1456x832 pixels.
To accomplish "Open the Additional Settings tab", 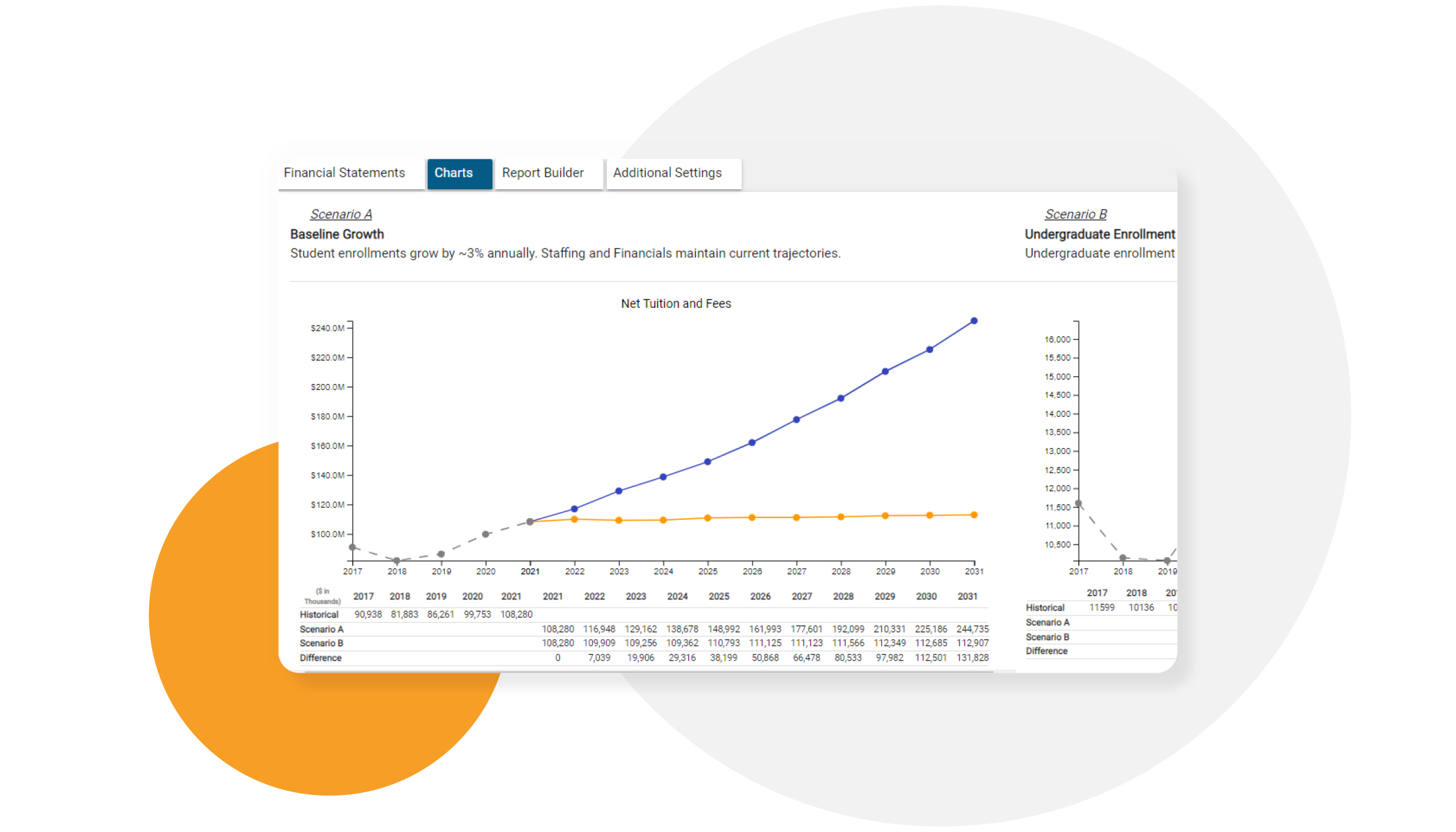I will pos(674,173).
